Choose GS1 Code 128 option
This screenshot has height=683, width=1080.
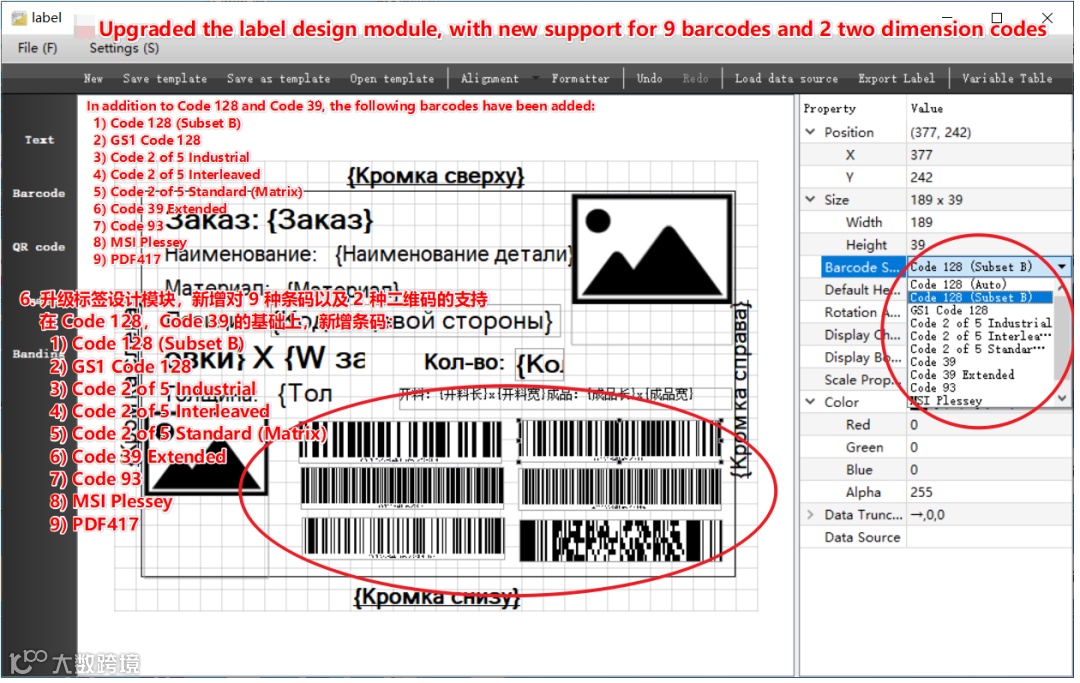pos(980,311)
